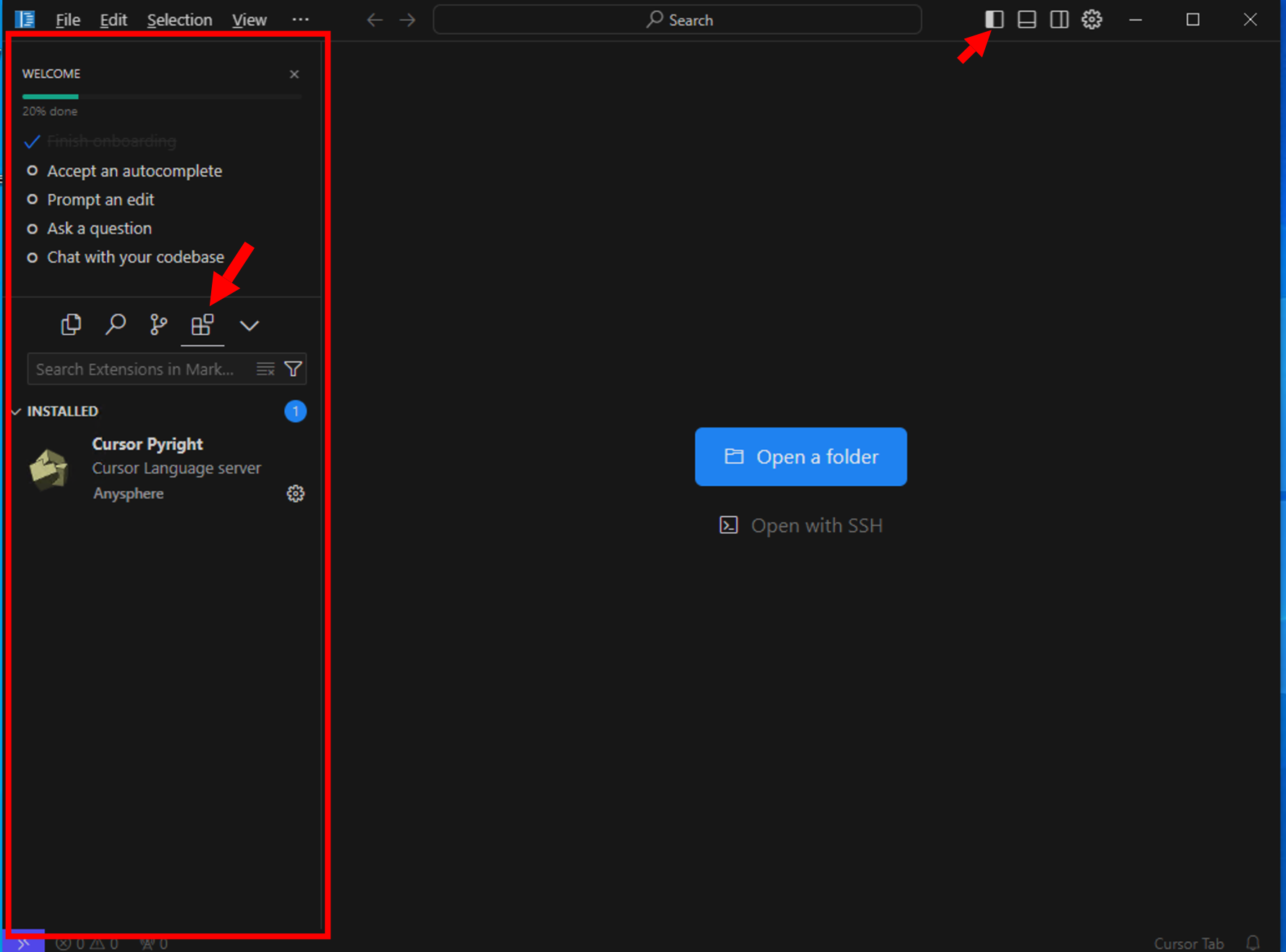This screenshot has width=1286, height=952.
Task: Open the Selection menu
Action: tap(179, 20)
